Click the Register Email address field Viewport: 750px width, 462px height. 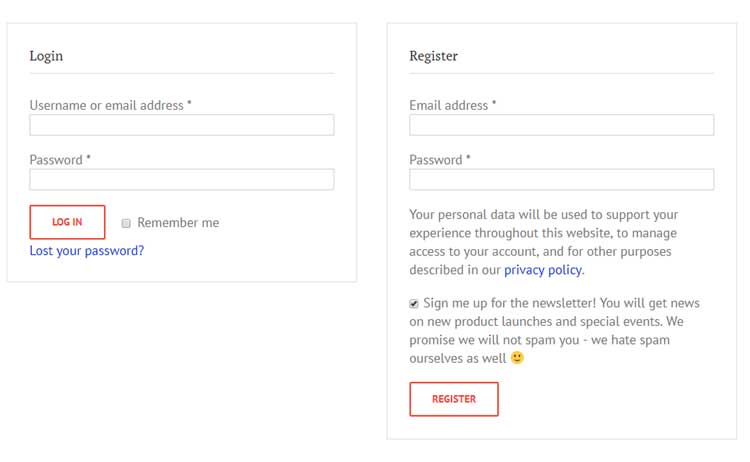[561, 125]
